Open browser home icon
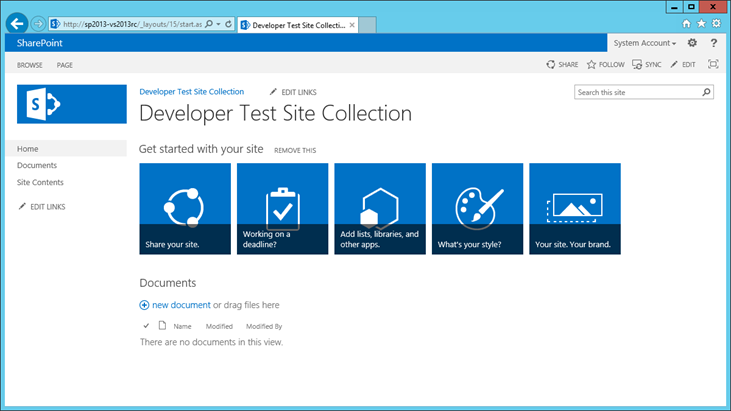This screenshot has height=411, width=731. pyautogui.click(x=686, y=23)
